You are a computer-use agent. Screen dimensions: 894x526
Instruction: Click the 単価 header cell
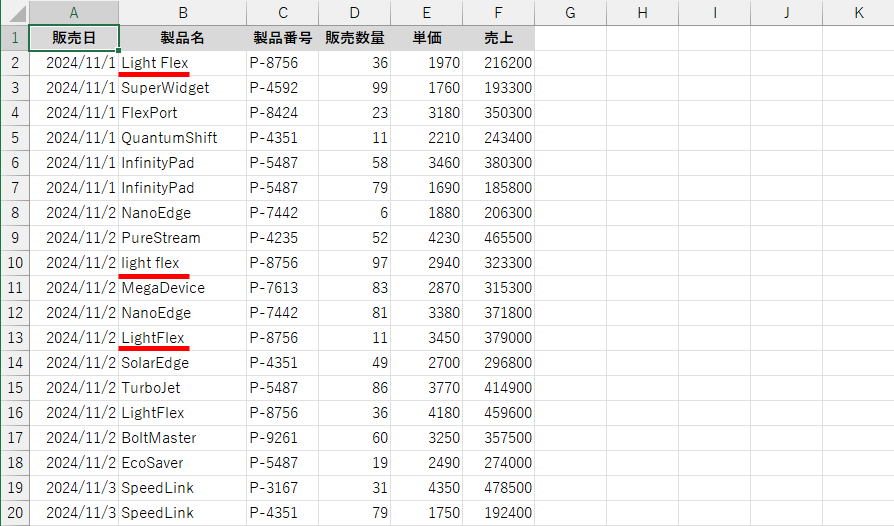pyautogui.click(x=426, y=38)
